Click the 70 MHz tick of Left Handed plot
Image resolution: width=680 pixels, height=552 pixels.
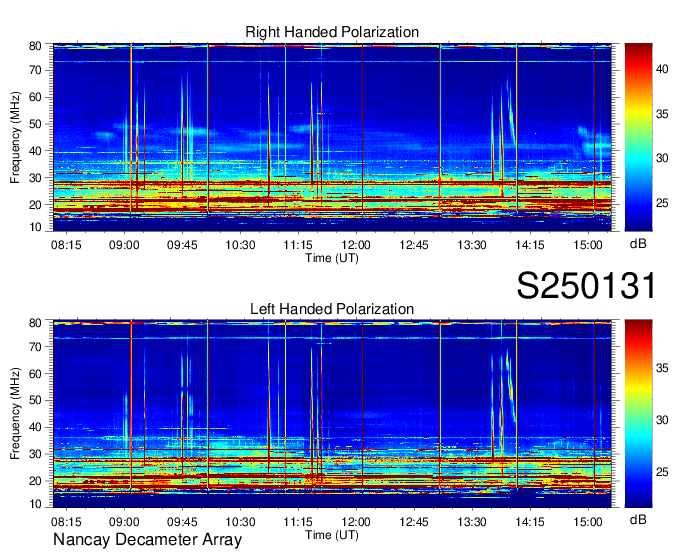(35, 346)
